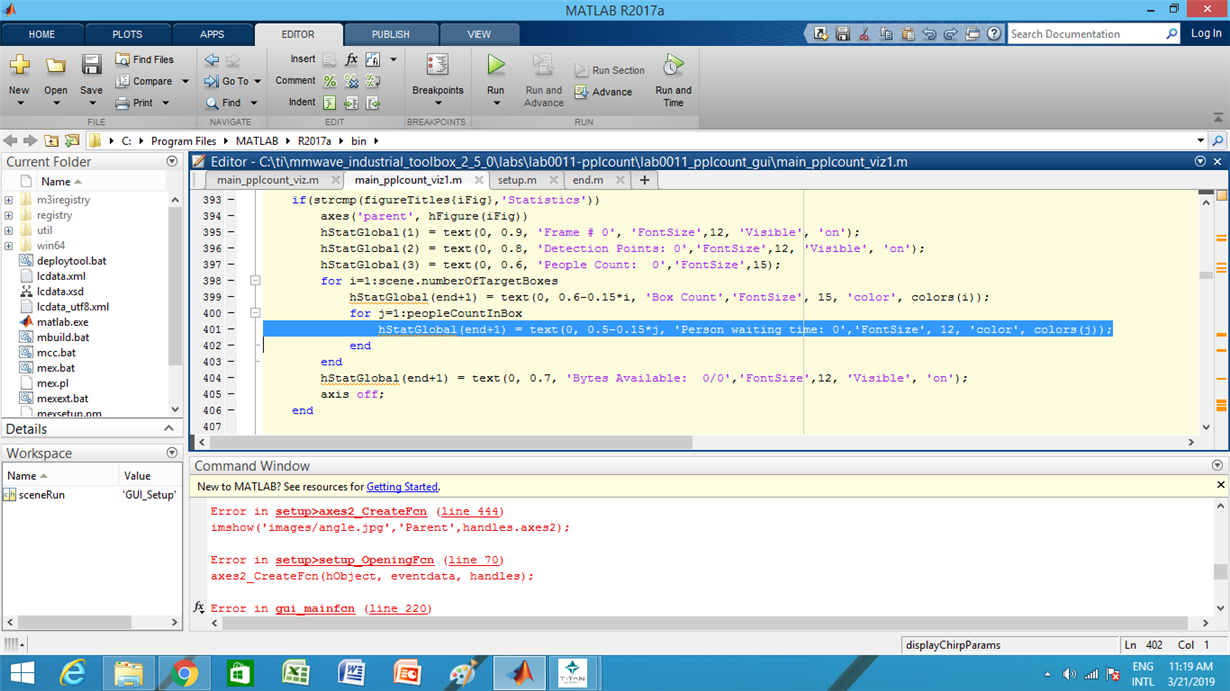This screenshot has height=691, width=1230.
Task: Expand the m3iregistry folder
Action: (9, 200)
